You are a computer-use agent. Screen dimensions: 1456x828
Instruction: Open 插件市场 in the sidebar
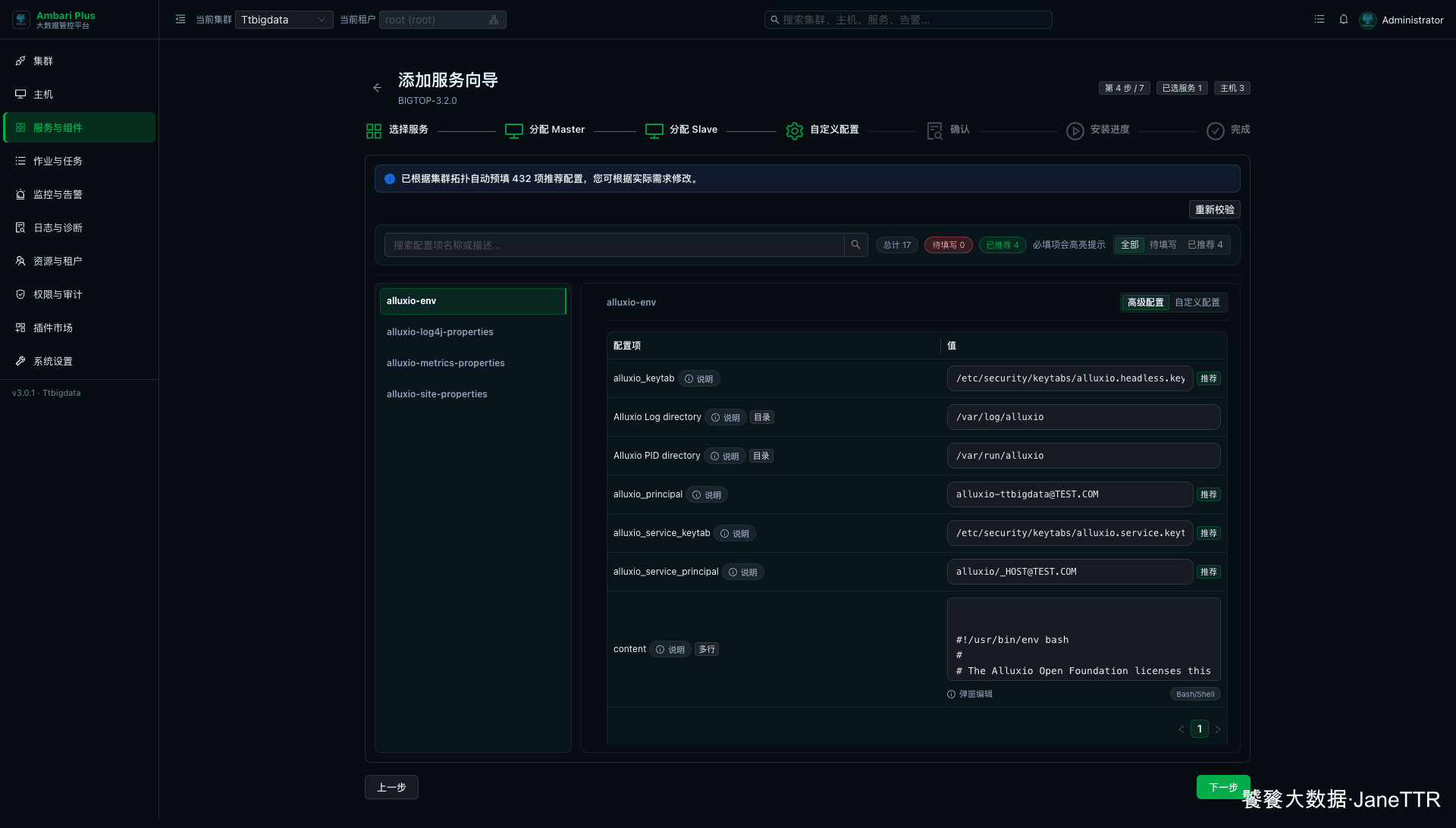pos(79,328)
